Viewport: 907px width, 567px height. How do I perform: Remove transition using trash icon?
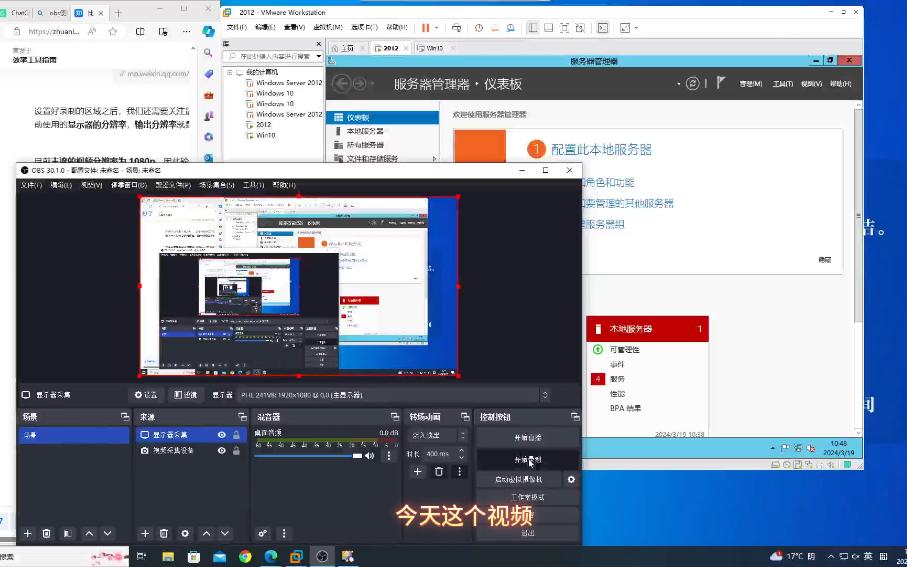438,472
